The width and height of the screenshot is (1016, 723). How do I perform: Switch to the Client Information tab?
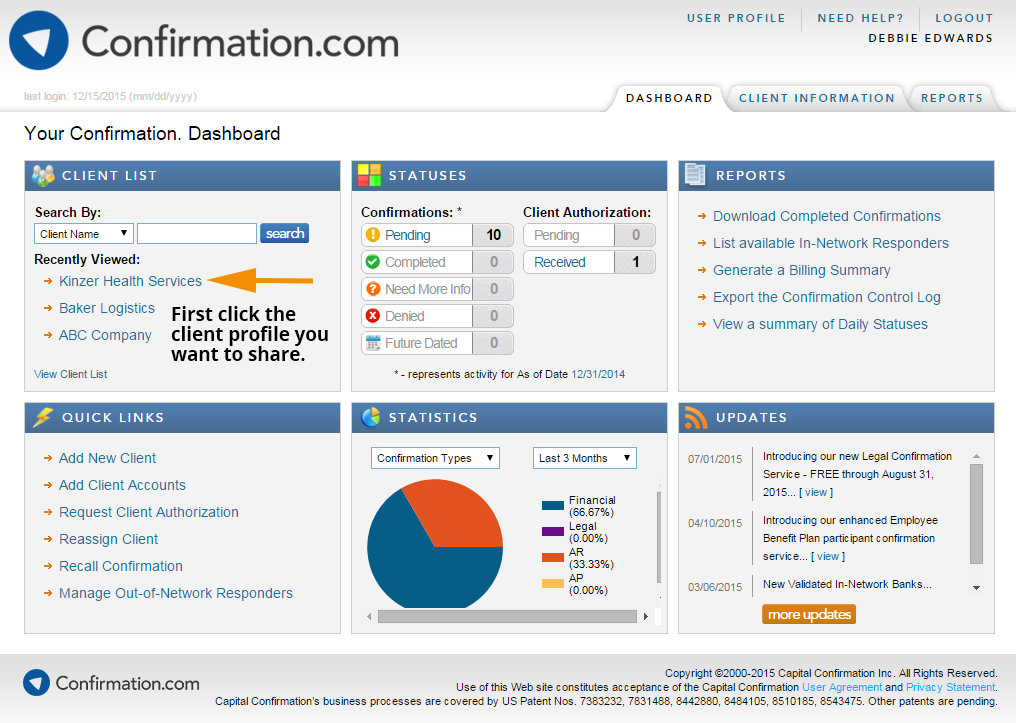(x=816, y=97)
